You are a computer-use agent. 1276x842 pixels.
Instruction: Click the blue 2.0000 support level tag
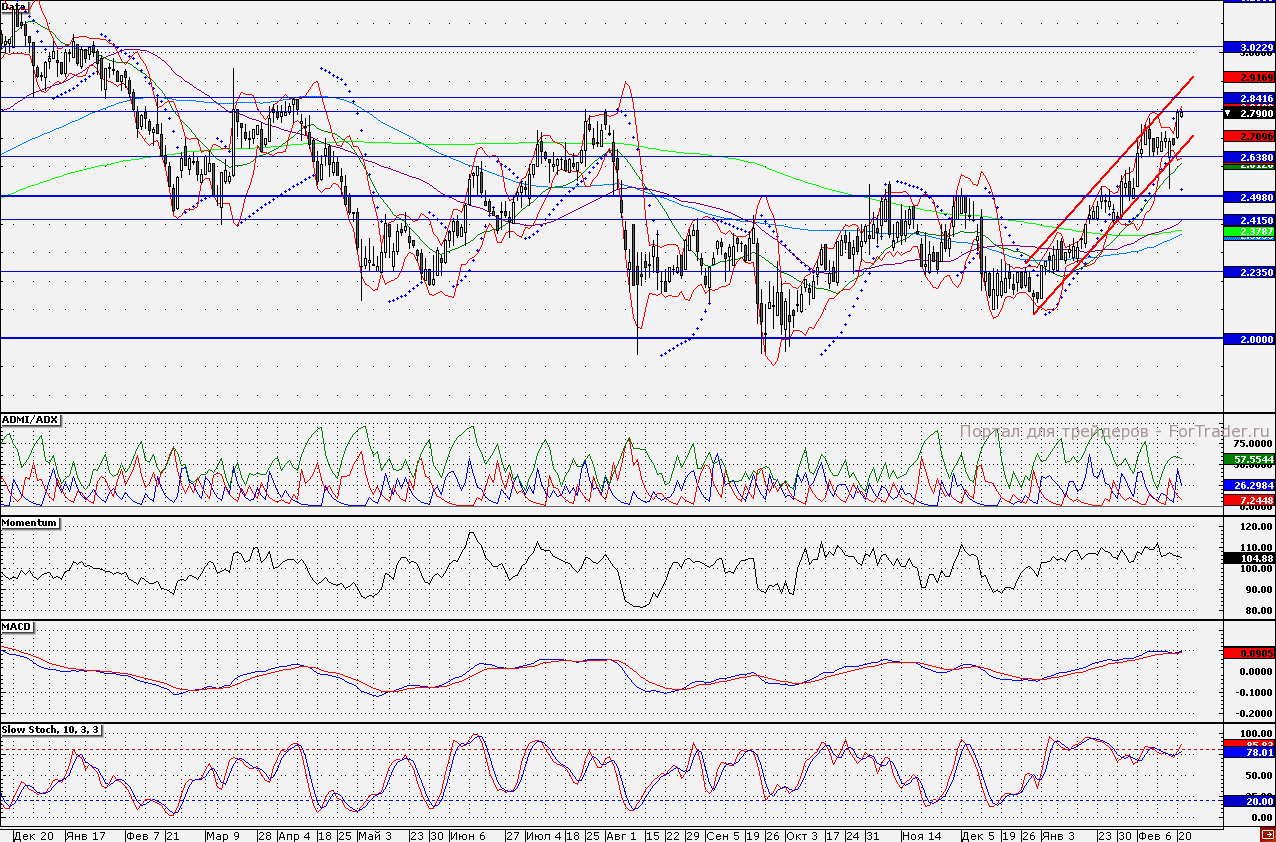point(1250,339)
